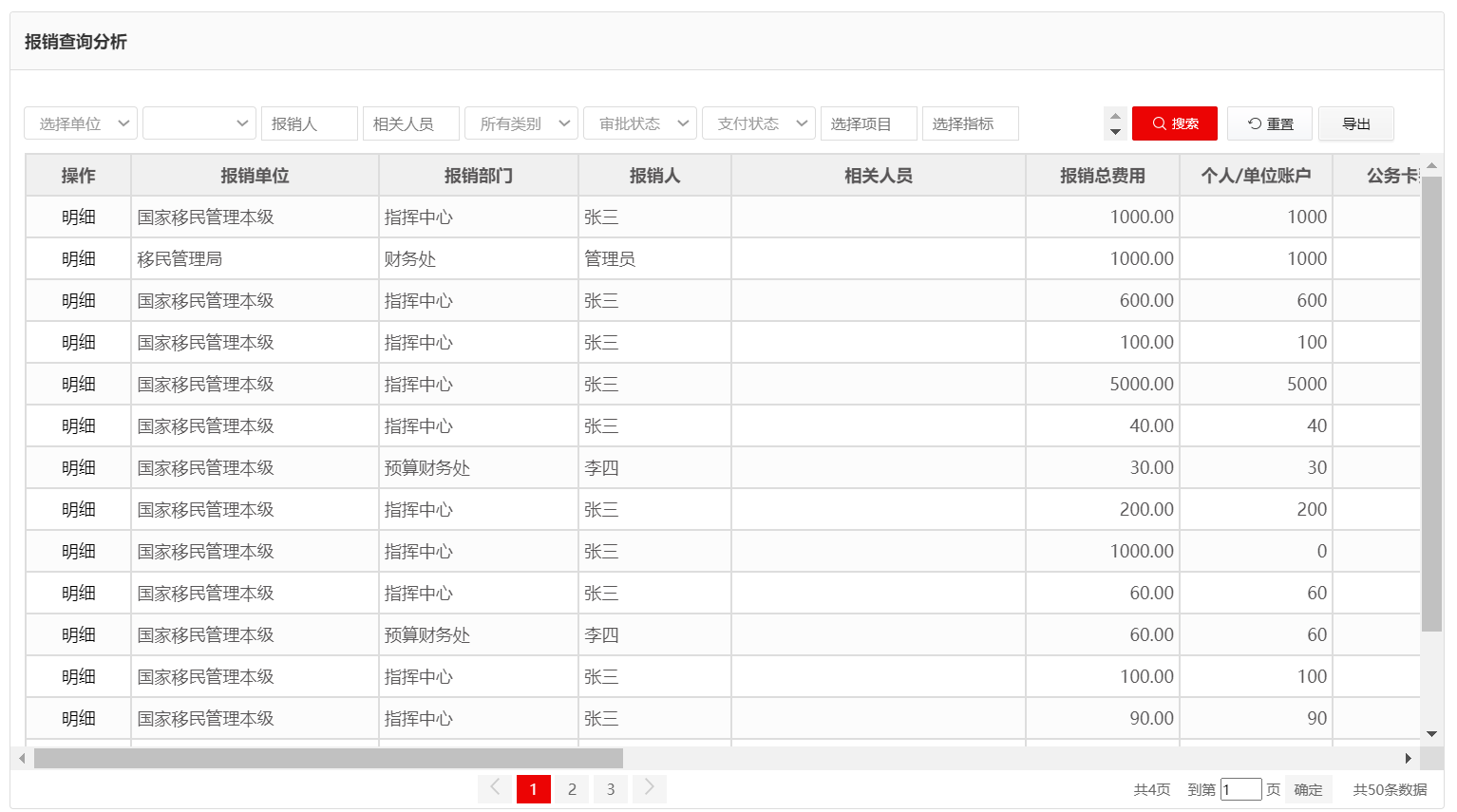Select page 3 in the pagination bar

(611, 788)
